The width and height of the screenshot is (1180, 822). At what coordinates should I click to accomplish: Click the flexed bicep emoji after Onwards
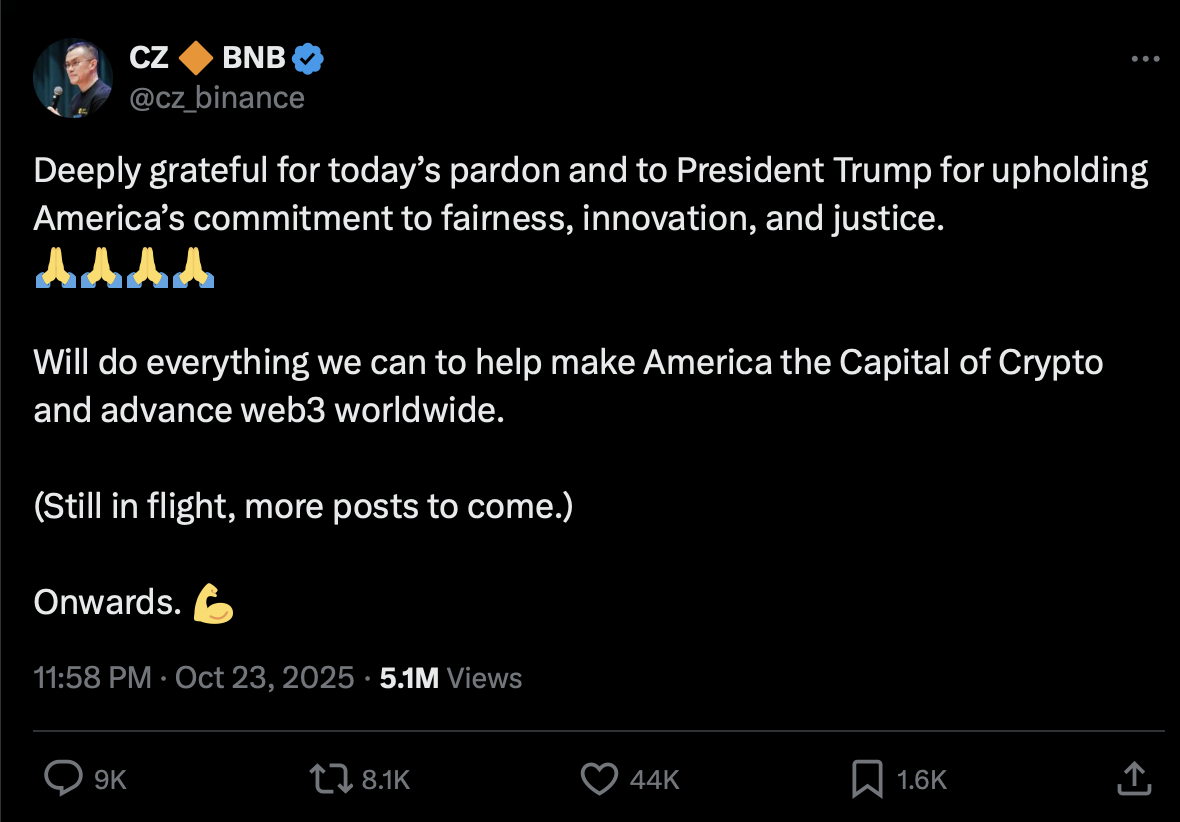coord(213,603)
